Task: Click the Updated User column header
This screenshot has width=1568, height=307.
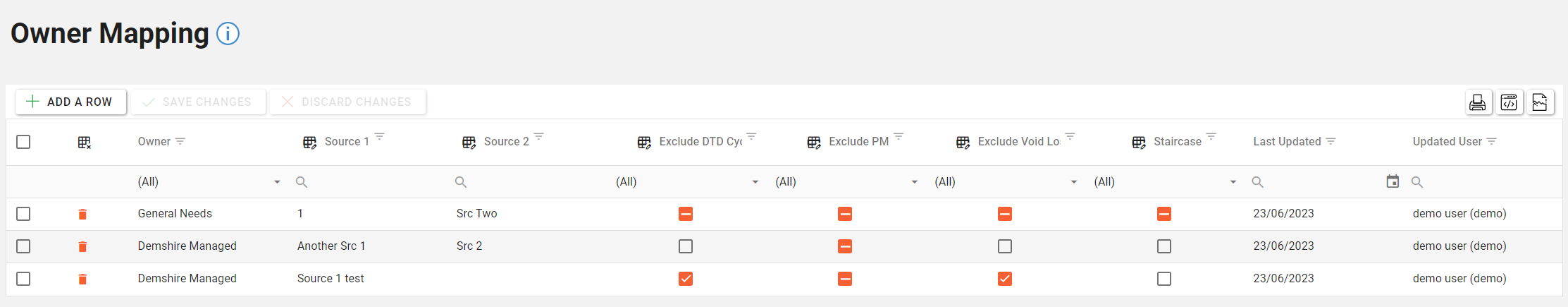Action: pos(1447,141)
